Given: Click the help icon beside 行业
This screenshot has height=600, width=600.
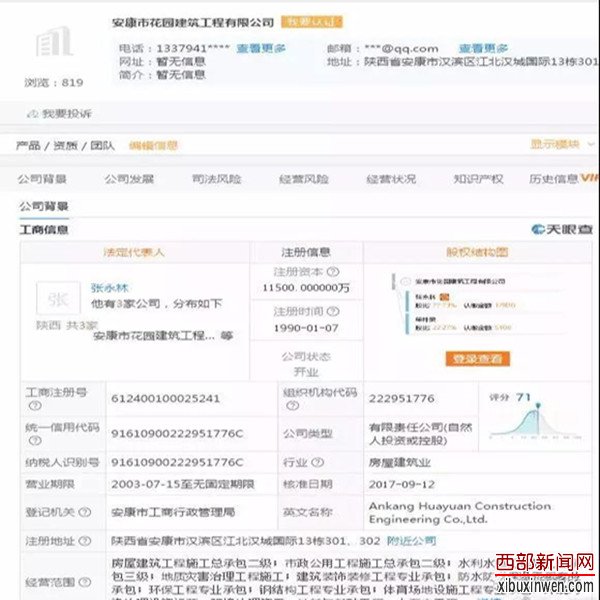Looking at the screenshot, I should coord(317,462).
